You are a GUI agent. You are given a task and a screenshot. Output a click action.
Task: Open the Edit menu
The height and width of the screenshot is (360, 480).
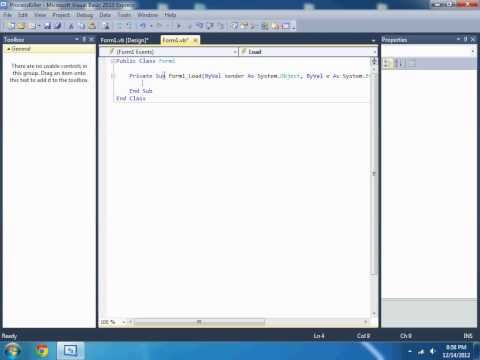[23, 15]
